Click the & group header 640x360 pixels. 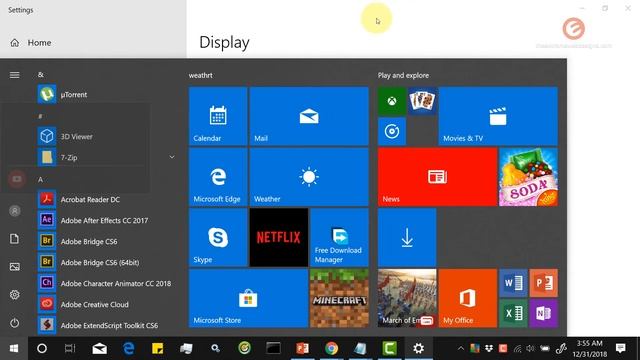pyautogui.click(x=40, y=75)
